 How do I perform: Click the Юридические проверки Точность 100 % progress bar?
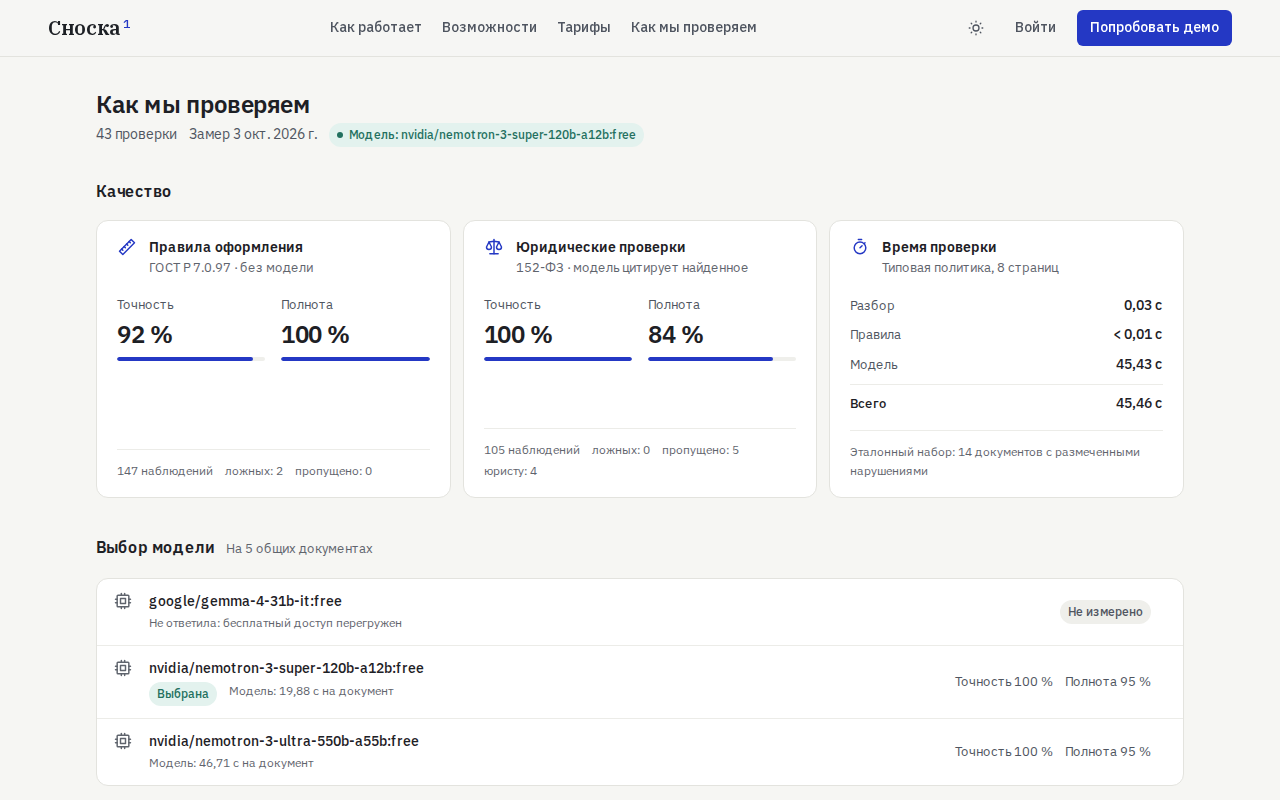(x=558, y=359)
